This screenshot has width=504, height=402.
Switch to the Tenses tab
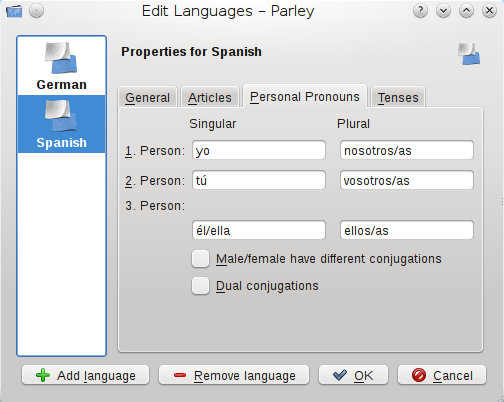(398, 98)
